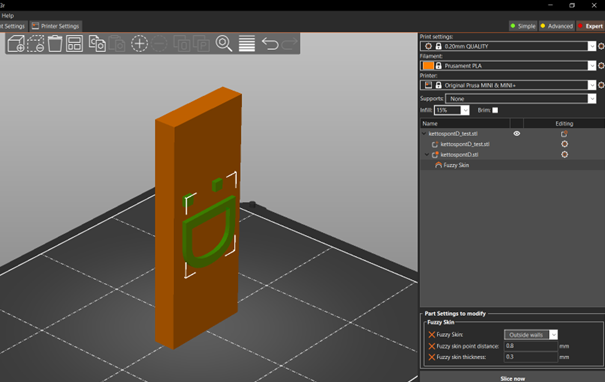Open the Supports dropdown showing None
605x382 pixels.
[x=591, y=99]
